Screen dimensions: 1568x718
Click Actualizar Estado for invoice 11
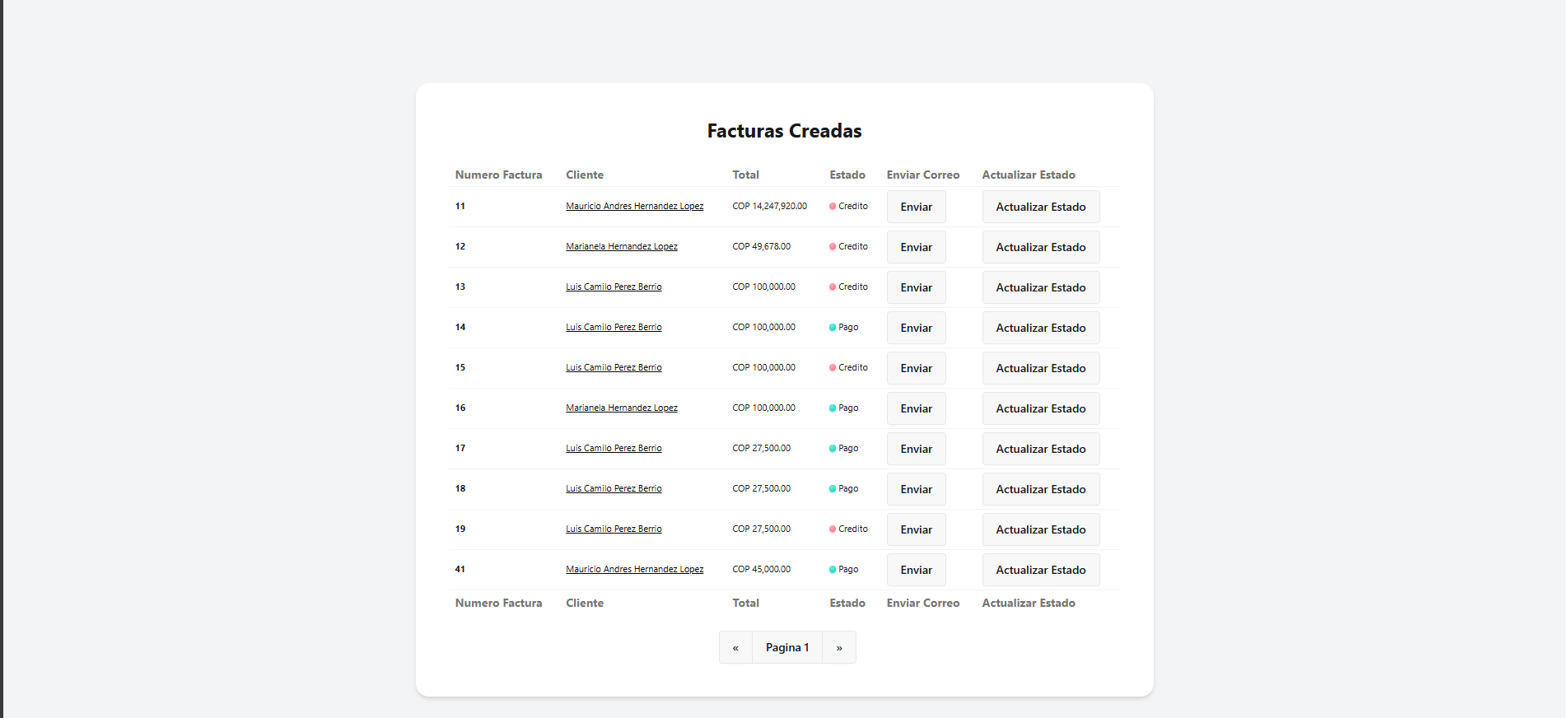tap(1040, 207)
